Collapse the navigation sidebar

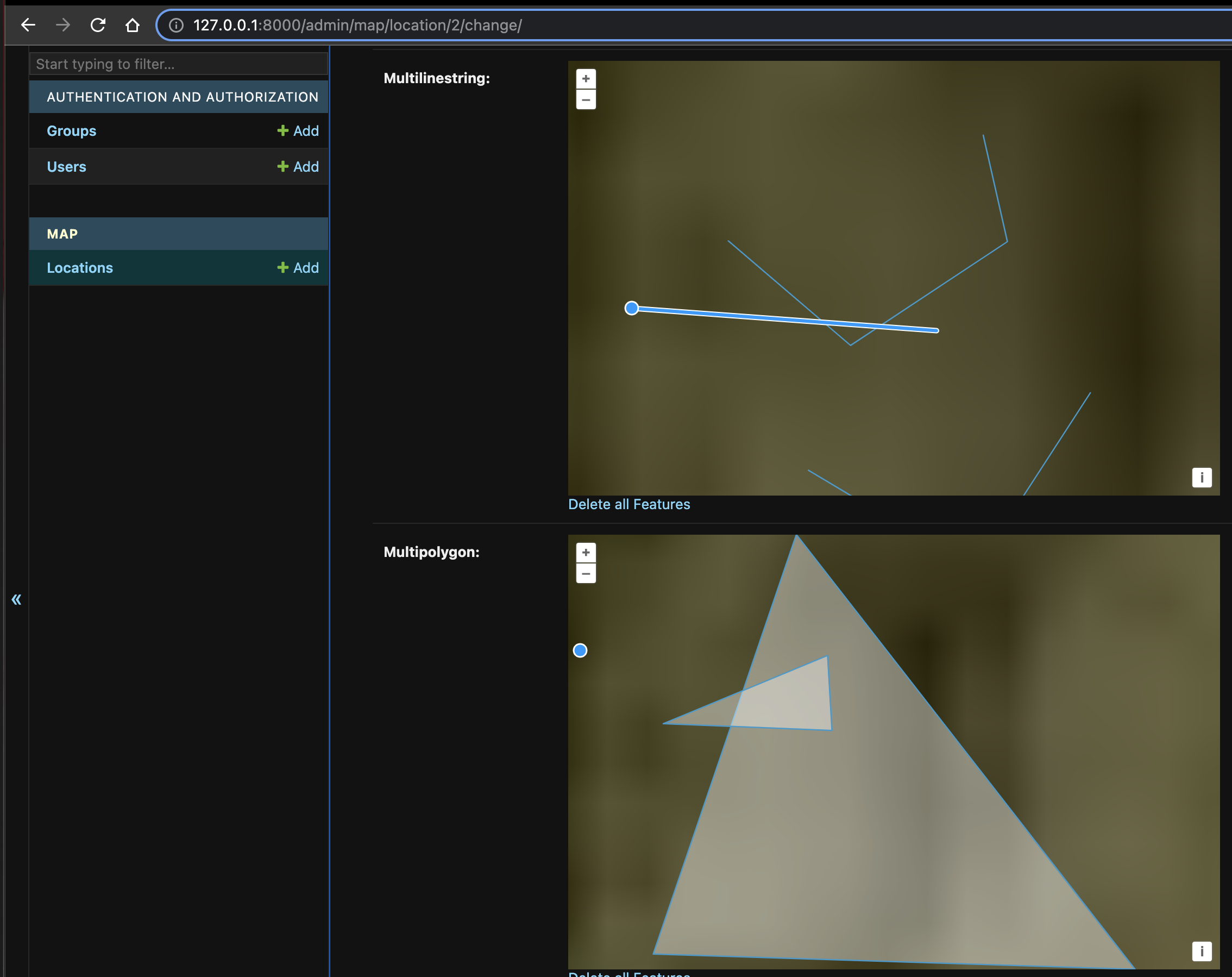click(17, 599)
